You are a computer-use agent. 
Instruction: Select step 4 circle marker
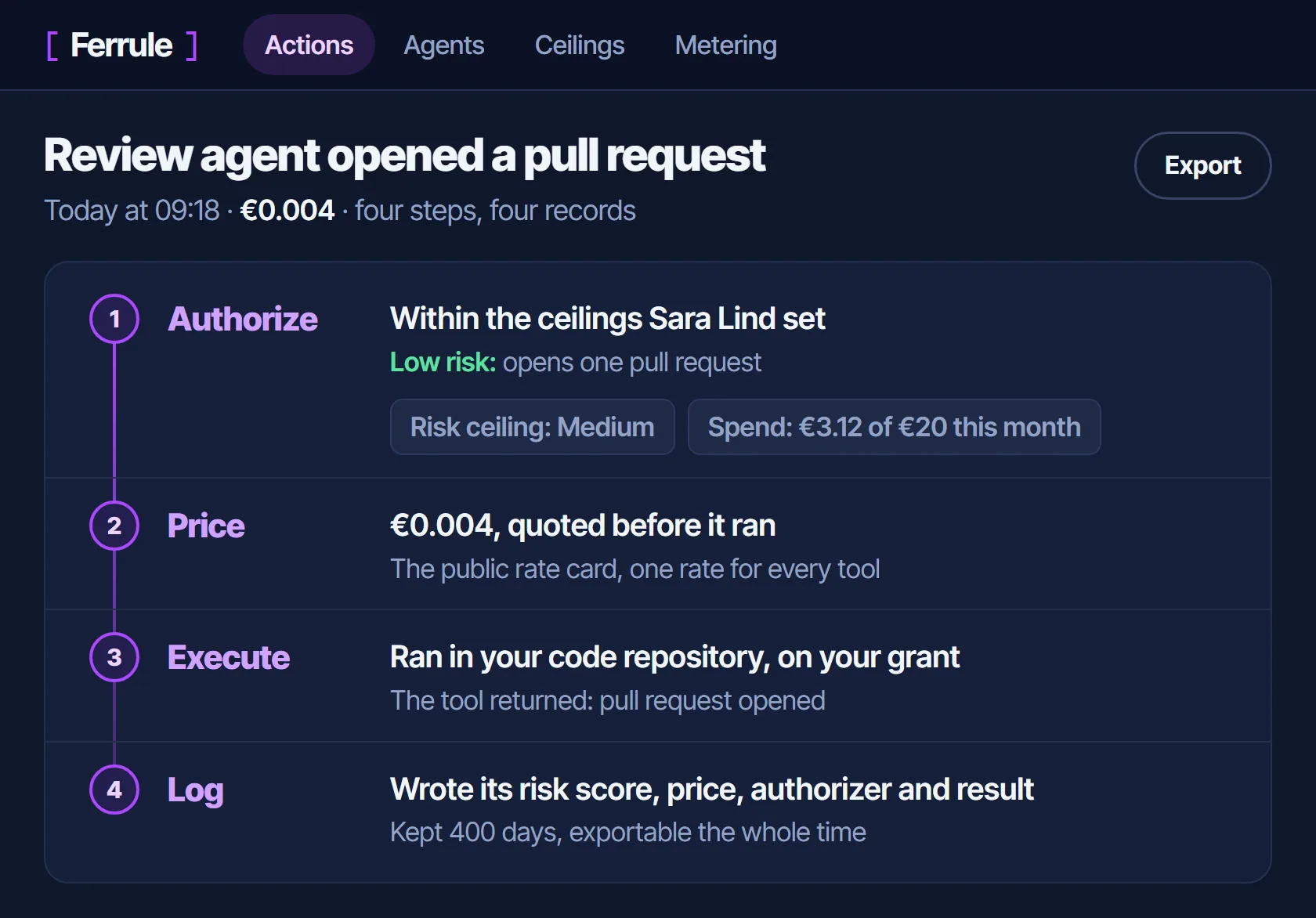[x=114, y=790]
